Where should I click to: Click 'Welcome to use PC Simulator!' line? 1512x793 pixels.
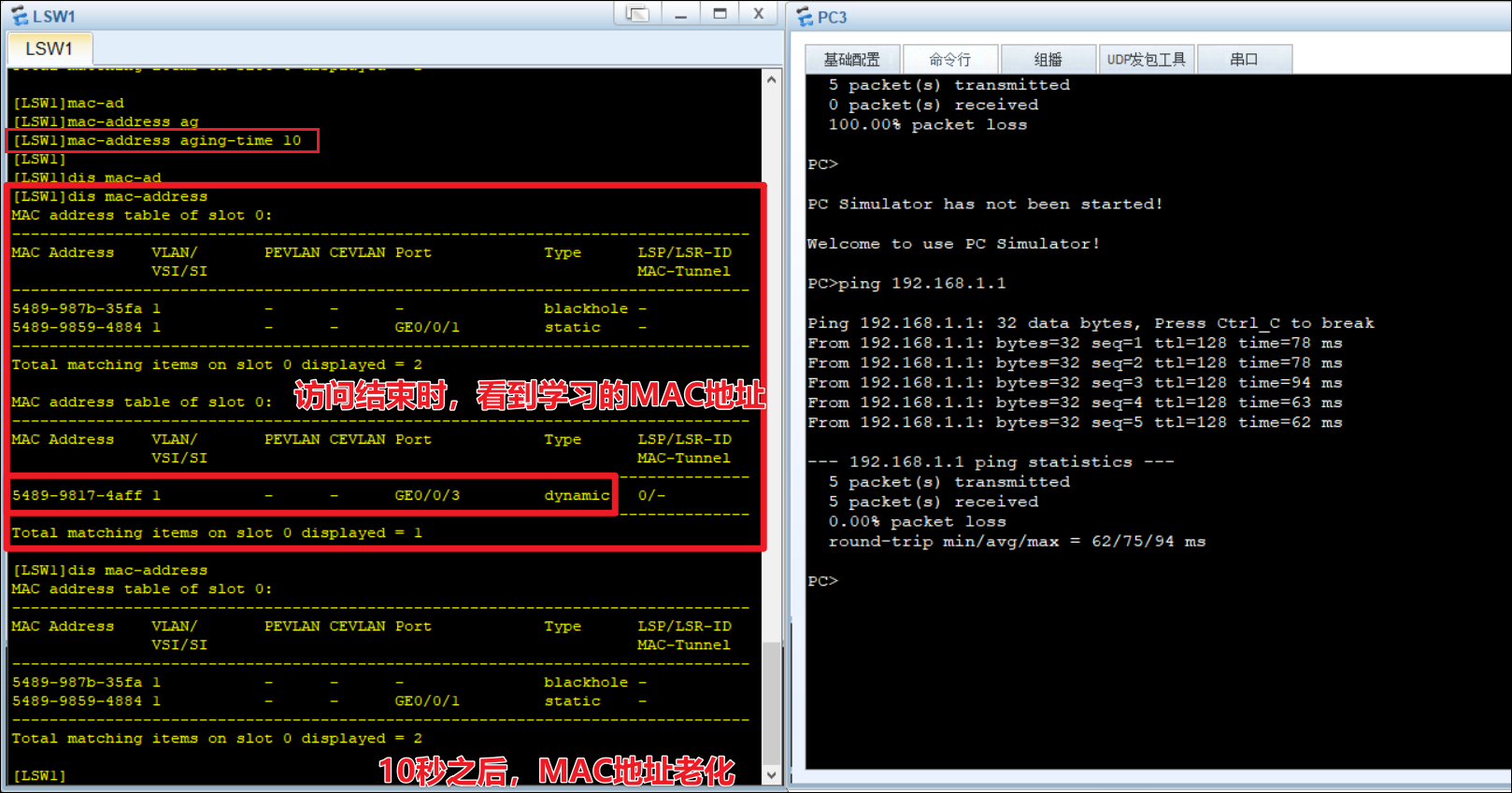point(953,243)
